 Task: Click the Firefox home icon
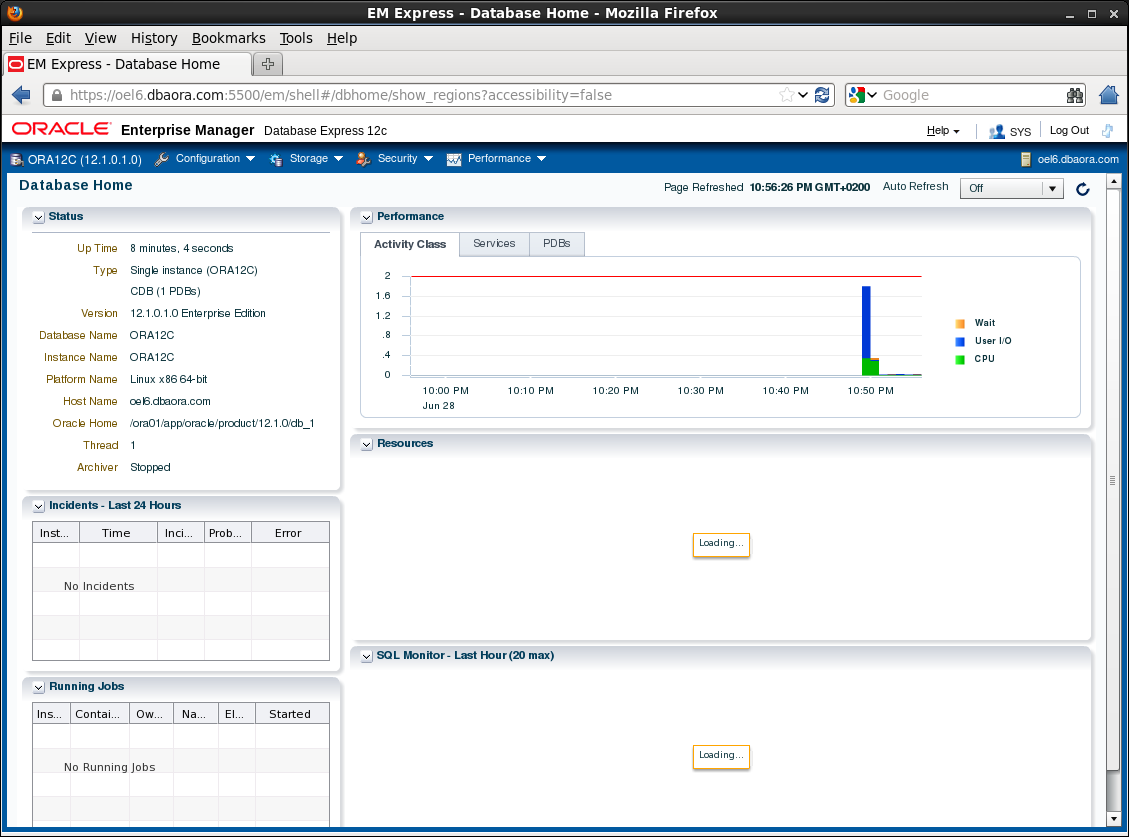pyautogui.click(x=1109, y=94)
